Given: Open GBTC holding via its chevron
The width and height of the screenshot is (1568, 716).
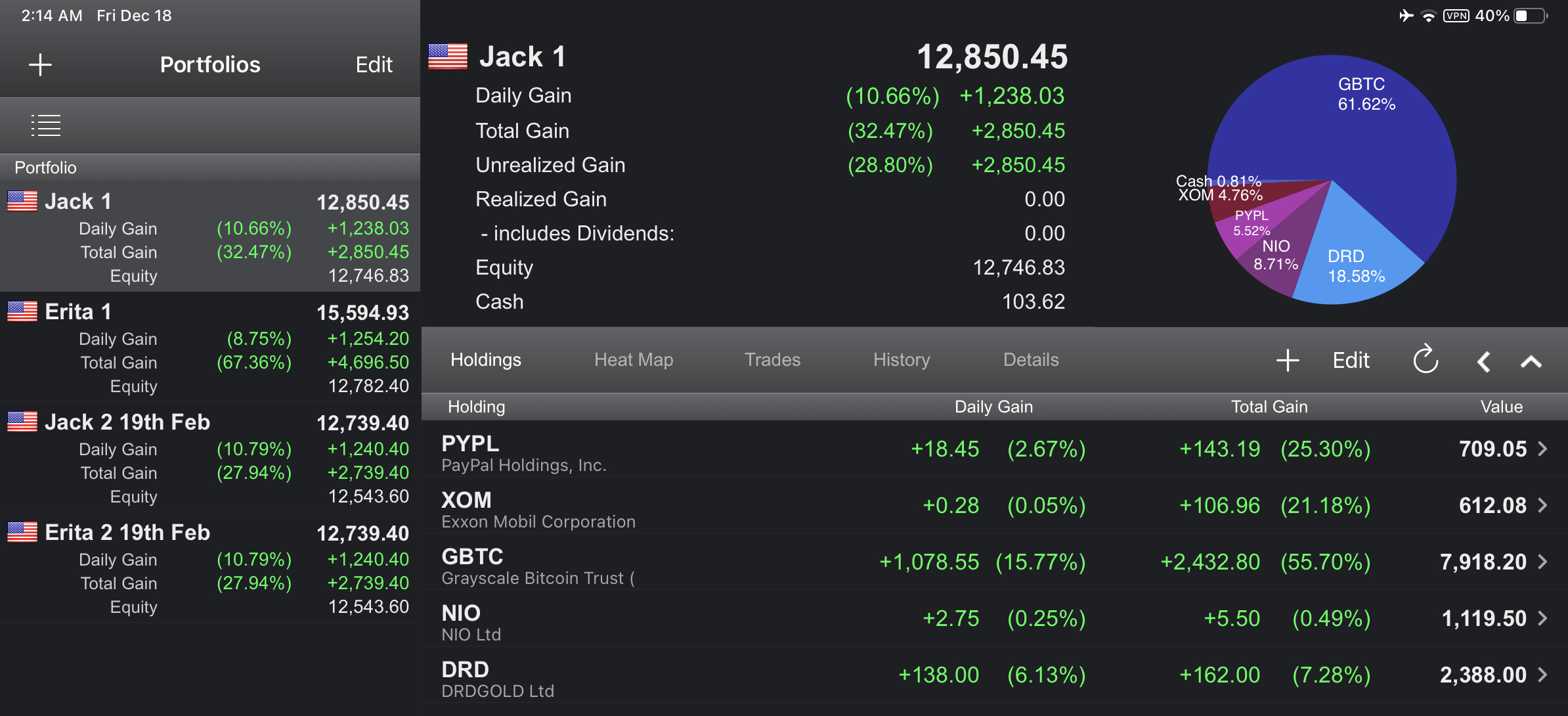Looking at the screenshot, I should pos(1543,562).
